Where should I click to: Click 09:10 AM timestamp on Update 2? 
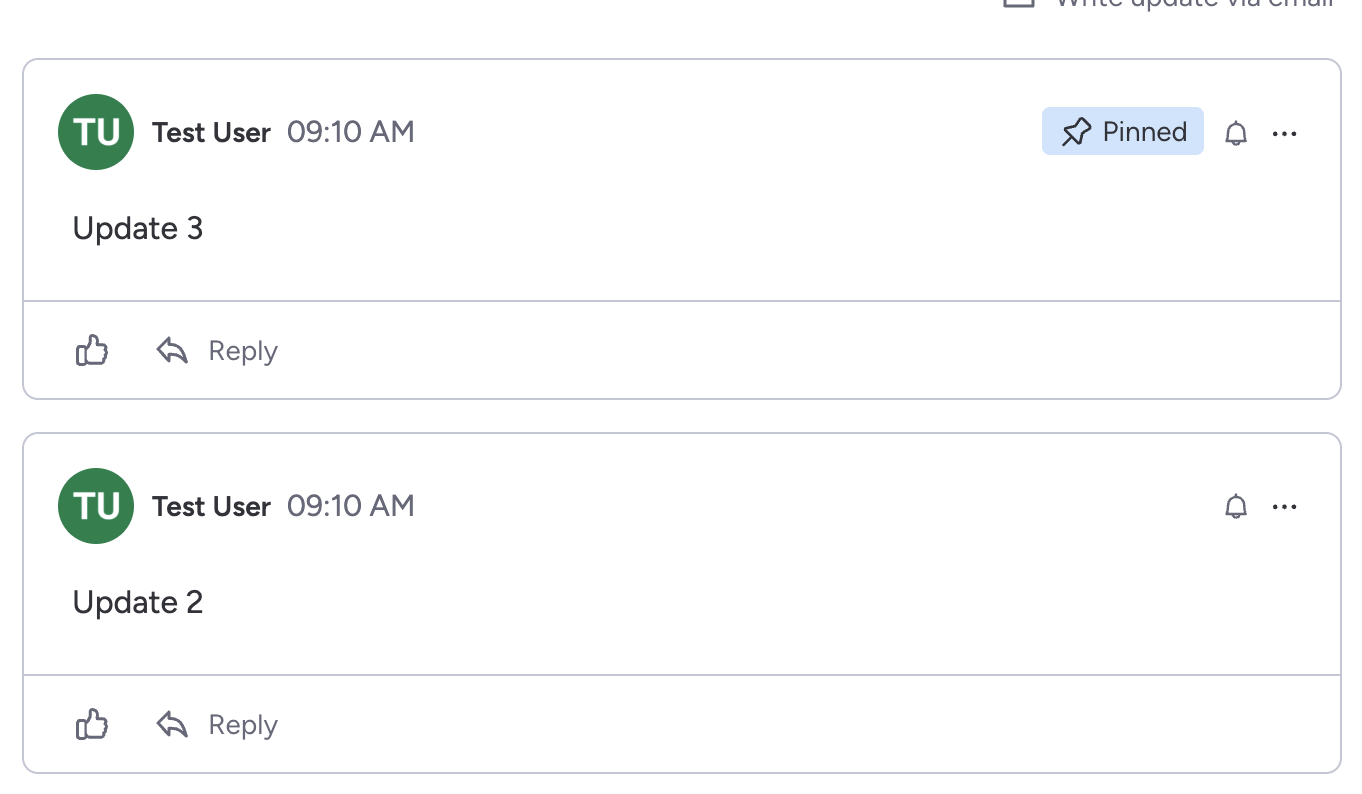[351, 506]
